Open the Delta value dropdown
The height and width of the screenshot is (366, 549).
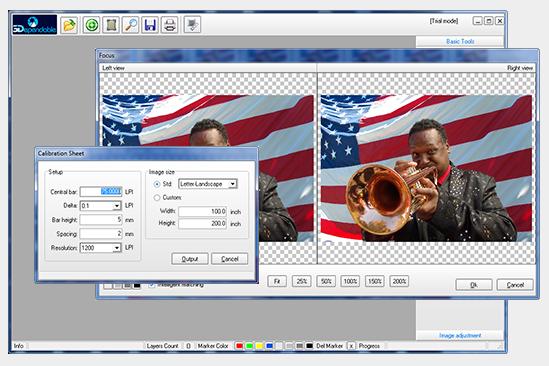[x=100, y=206]
